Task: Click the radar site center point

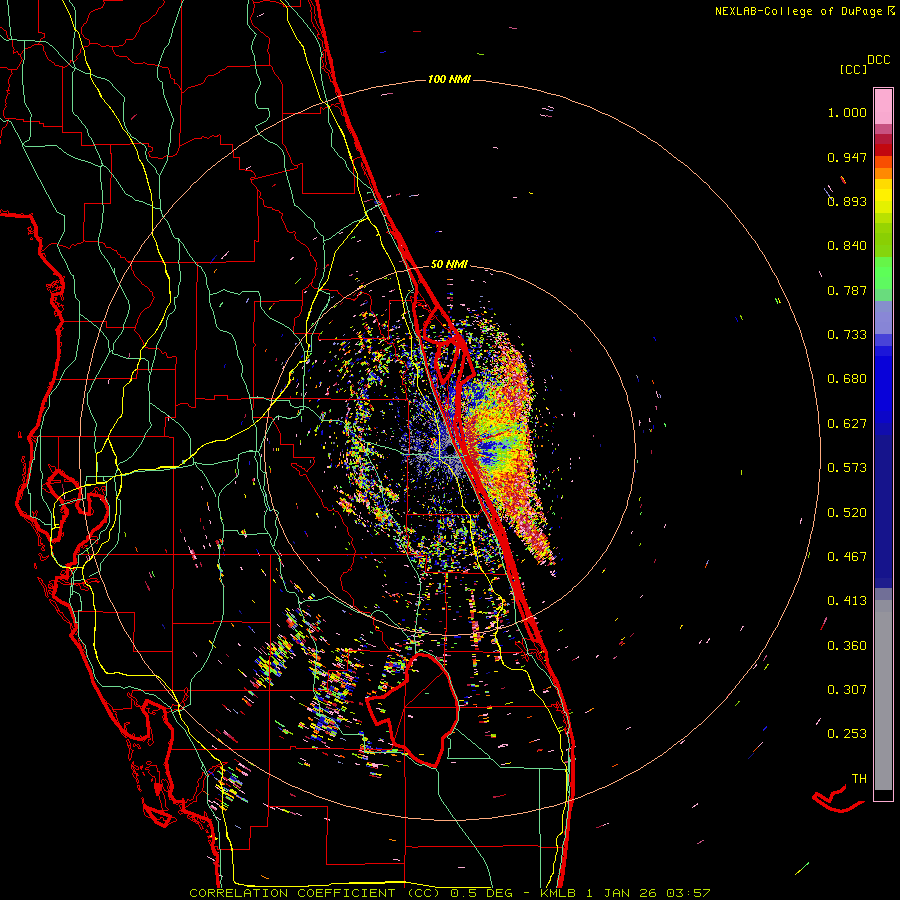Action: 449,452
